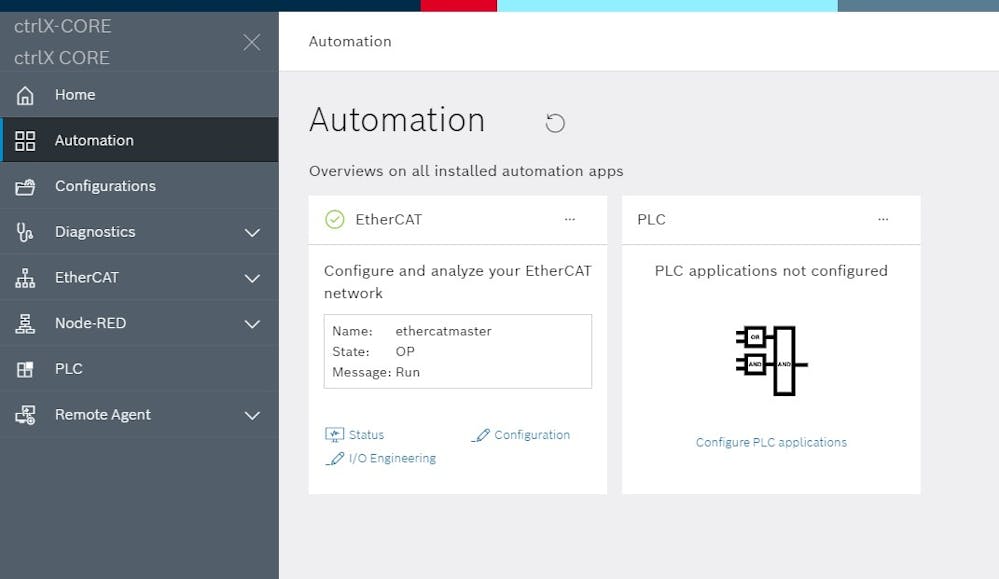This screenshot has width=999, height=579.
Task: Click the green EtherCAT status checkmark icon
Action: point(334,219)
